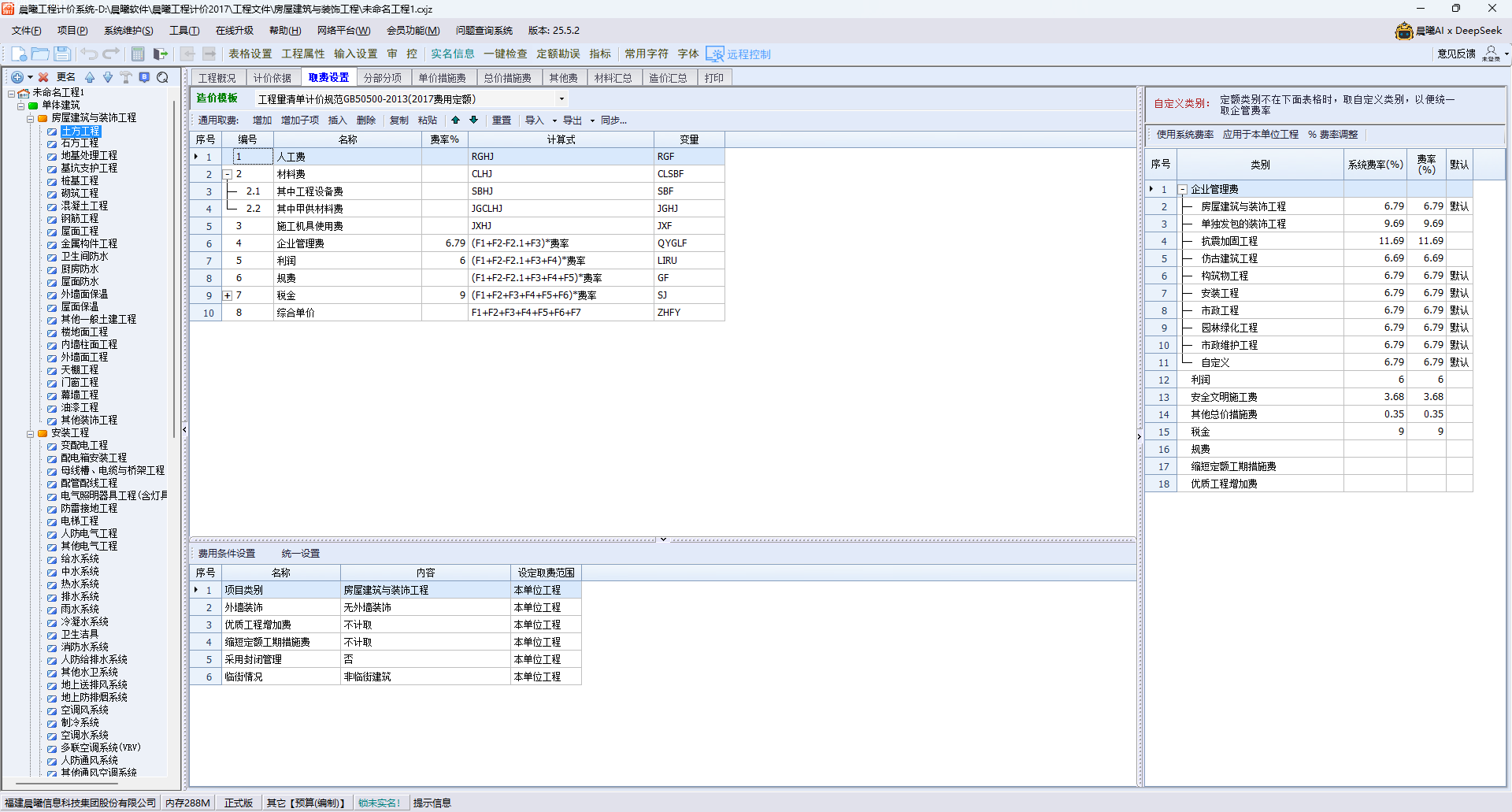
Task: Undo the last action
Action: click(x=89, y=54)
